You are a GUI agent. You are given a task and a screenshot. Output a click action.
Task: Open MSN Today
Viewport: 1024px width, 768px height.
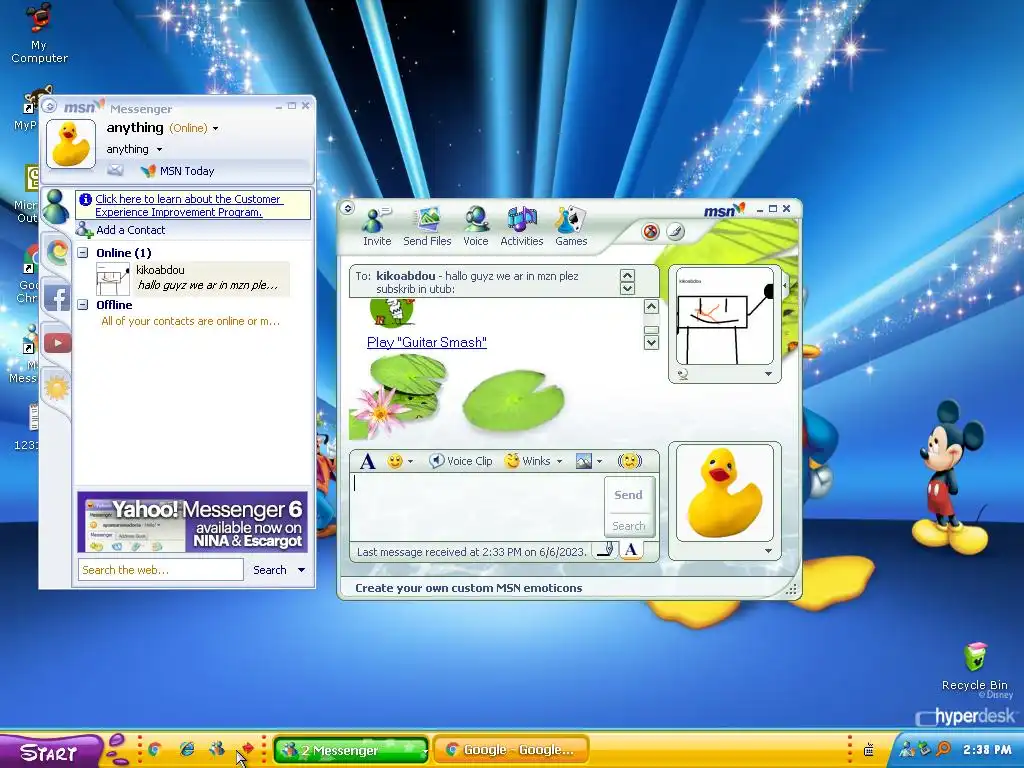click(x=178, y=171)
